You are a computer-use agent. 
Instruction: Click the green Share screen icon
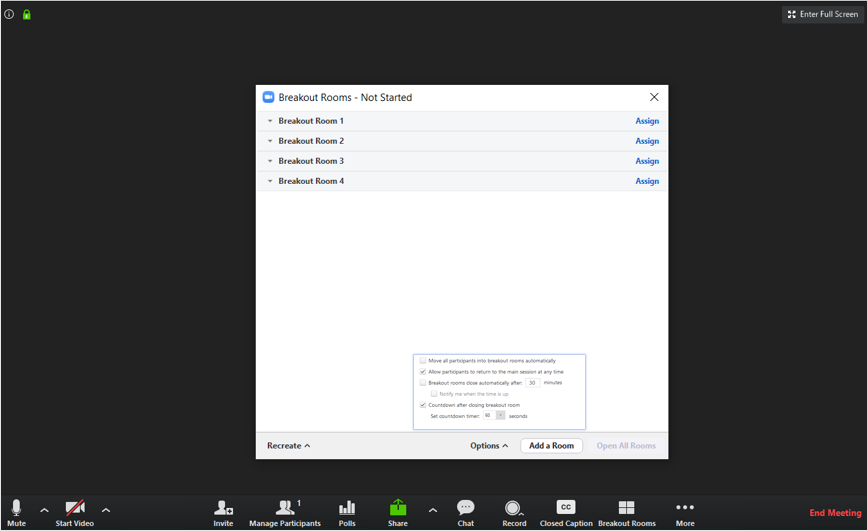click(398, 509)
